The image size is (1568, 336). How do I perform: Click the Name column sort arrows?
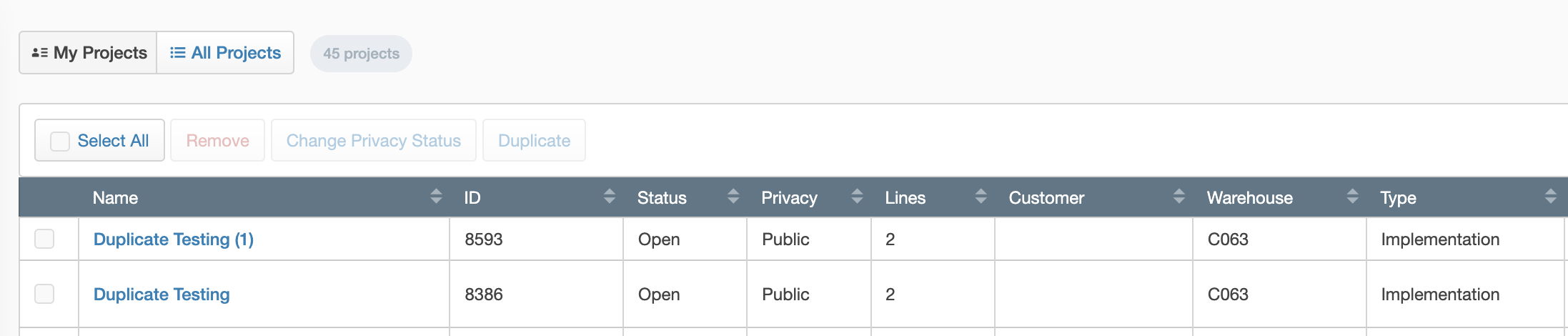pyautogui.click(x=436, y=197)
